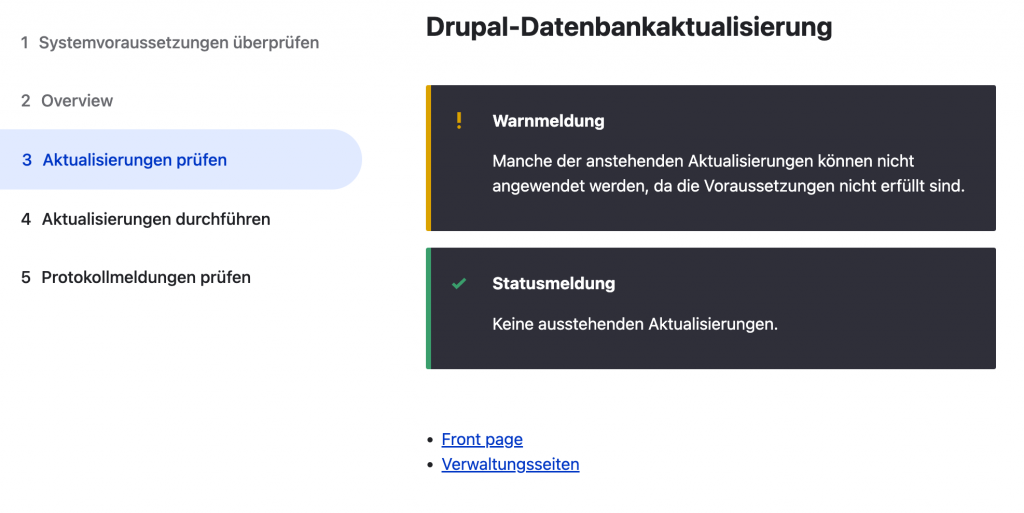Select the highlighted Aktualisierungen prüfen step
The image size is (1024, 513).
[x=134, y=160]
